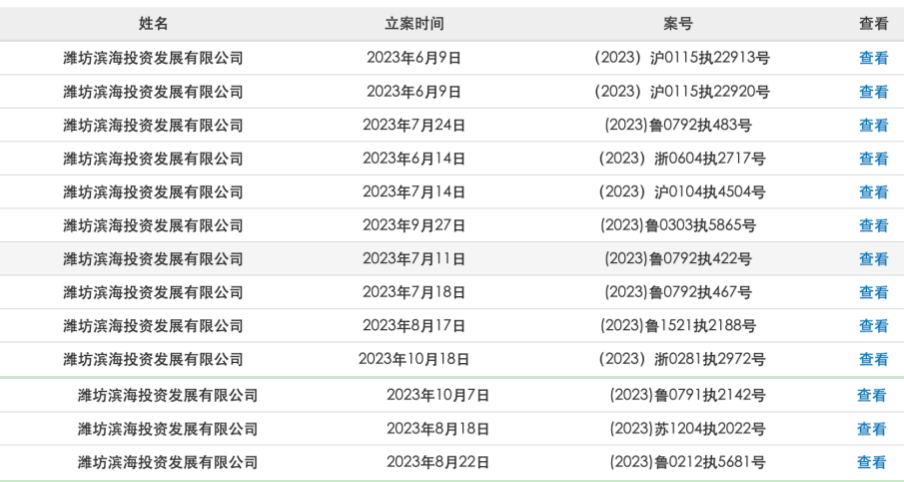Open 查看 for case 沪0115执22920号
The image size is (904, 482).
(873, 92)
